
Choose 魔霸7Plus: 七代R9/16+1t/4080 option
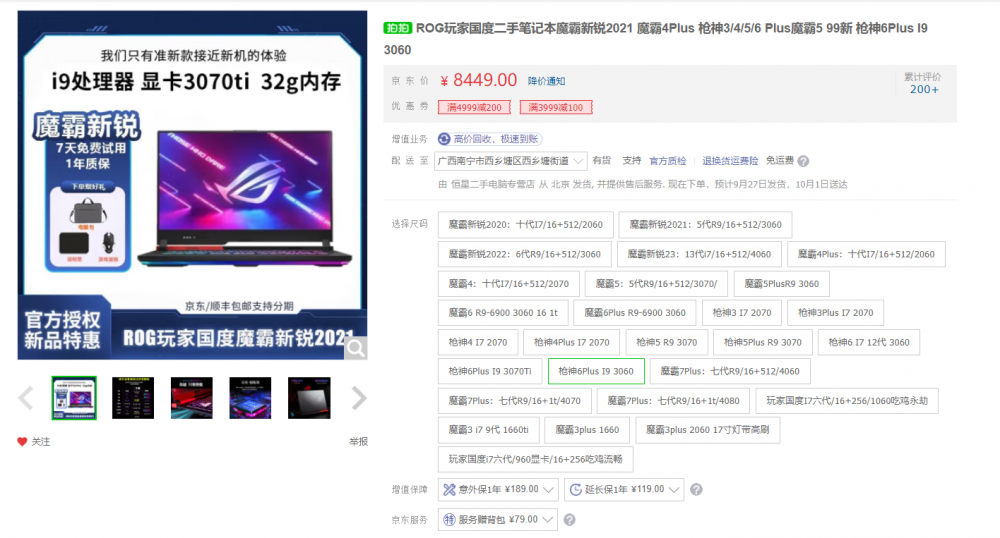(673, 401)
